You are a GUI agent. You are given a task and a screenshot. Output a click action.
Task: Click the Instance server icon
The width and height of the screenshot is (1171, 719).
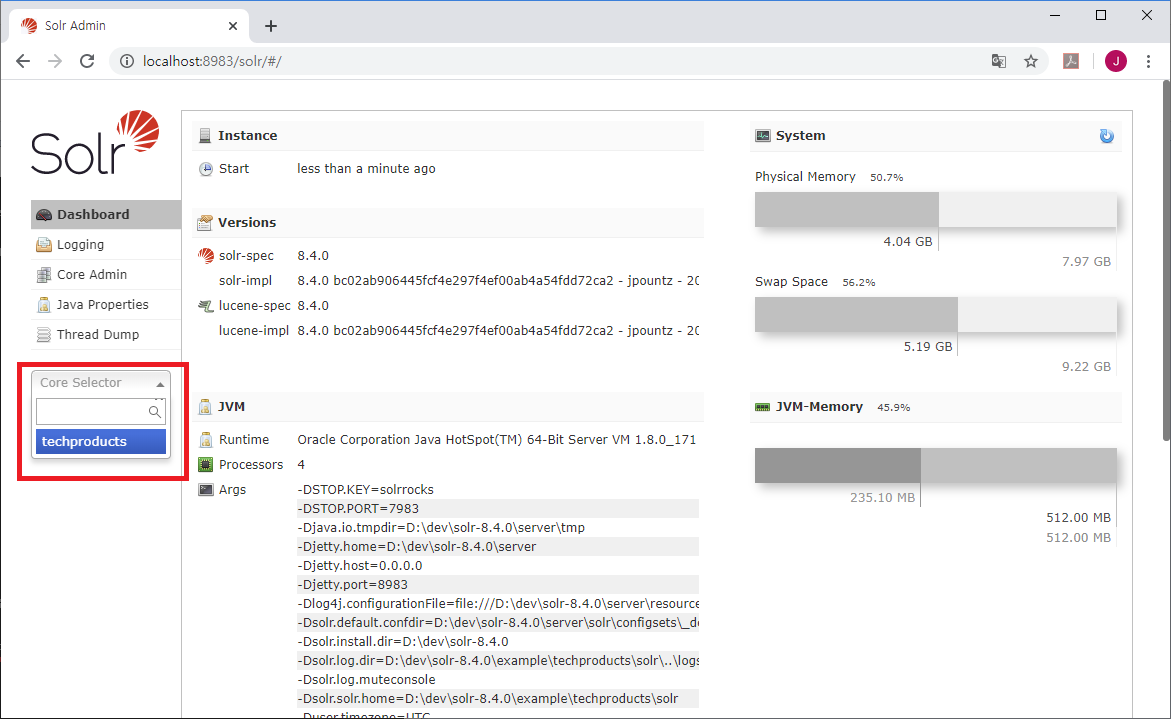[205, 136]
